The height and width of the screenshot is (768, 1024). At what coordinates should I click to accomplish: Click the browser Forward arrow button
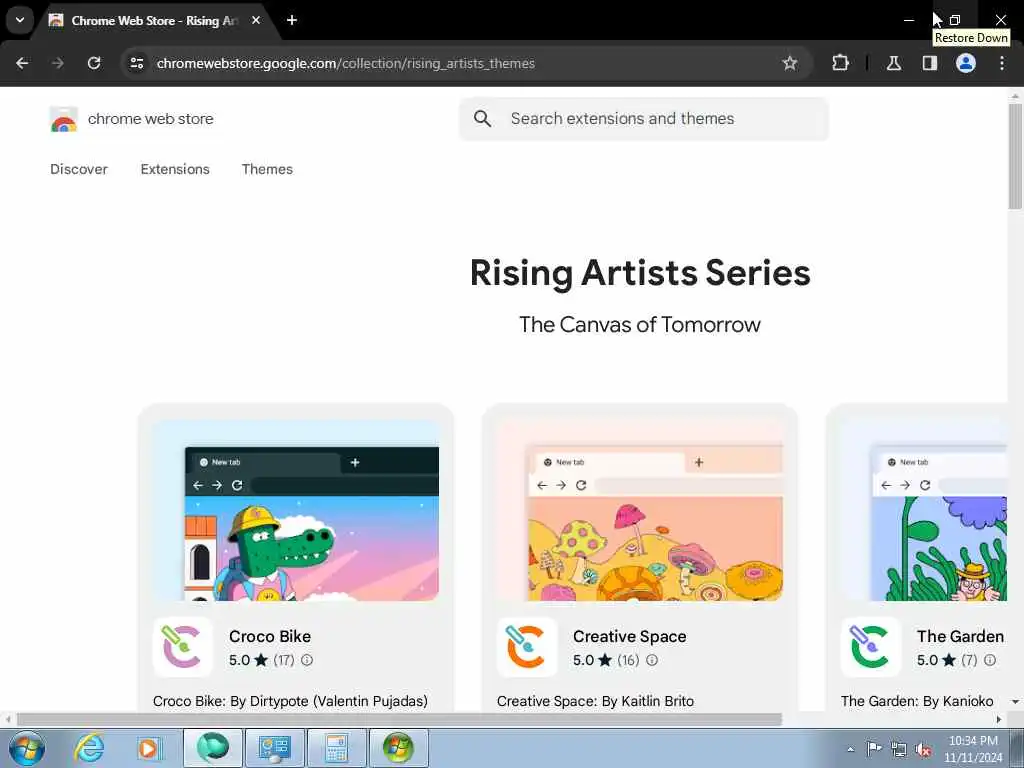pos(57,63)
